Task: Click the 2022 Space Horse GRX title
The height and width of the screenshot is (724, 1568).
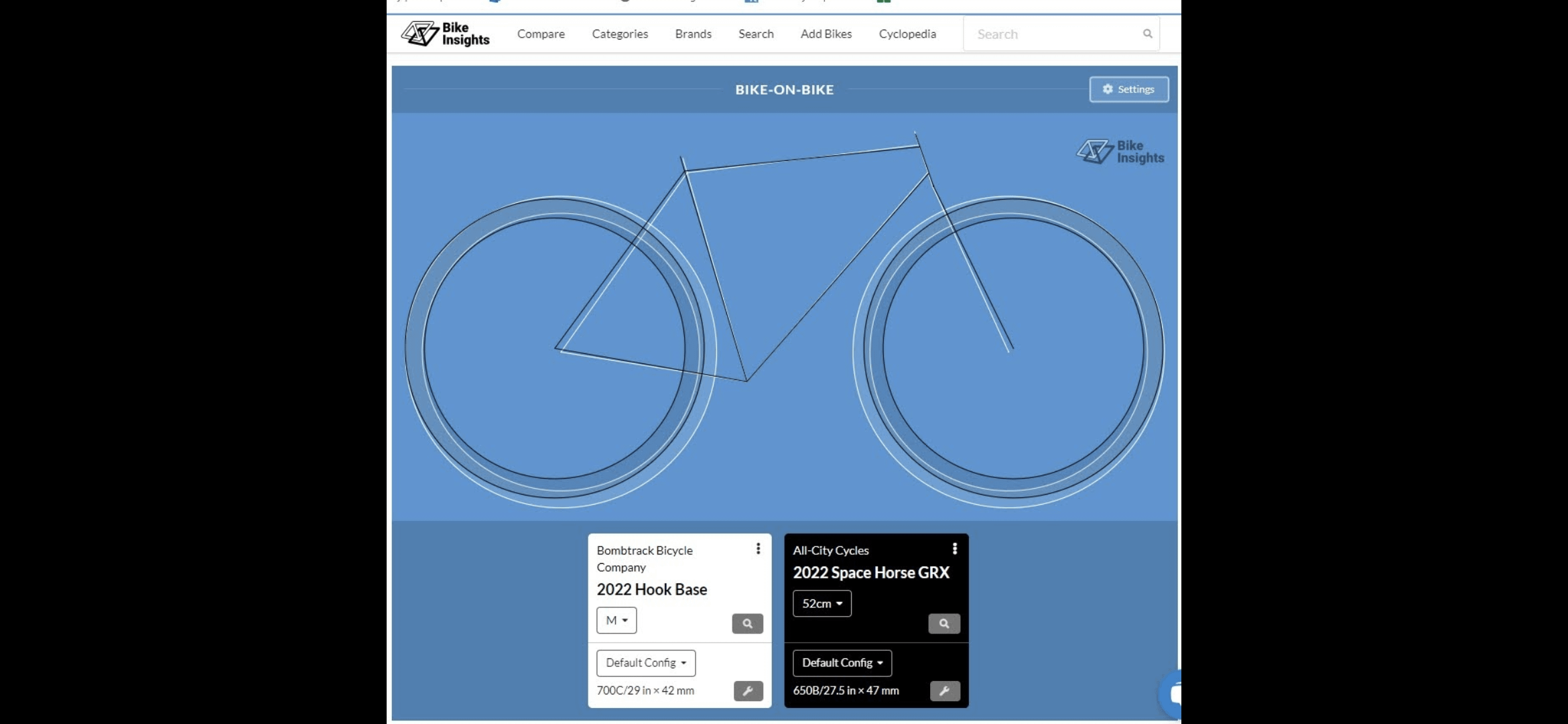Action: pyautogui.click(x=871, y=572)
